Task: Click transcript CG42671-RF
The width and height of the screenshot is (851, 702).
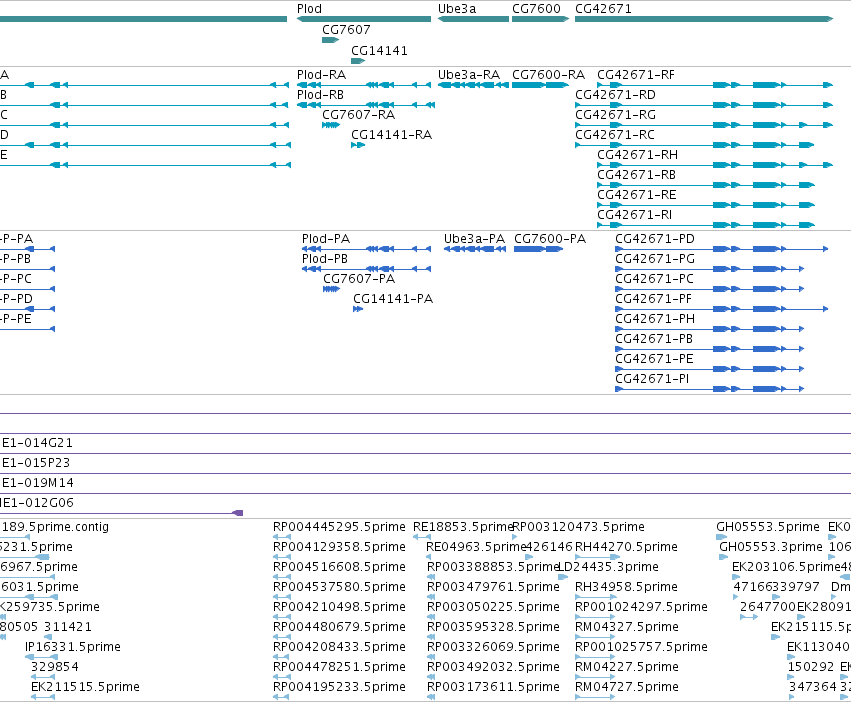Action: pos(636,74)
